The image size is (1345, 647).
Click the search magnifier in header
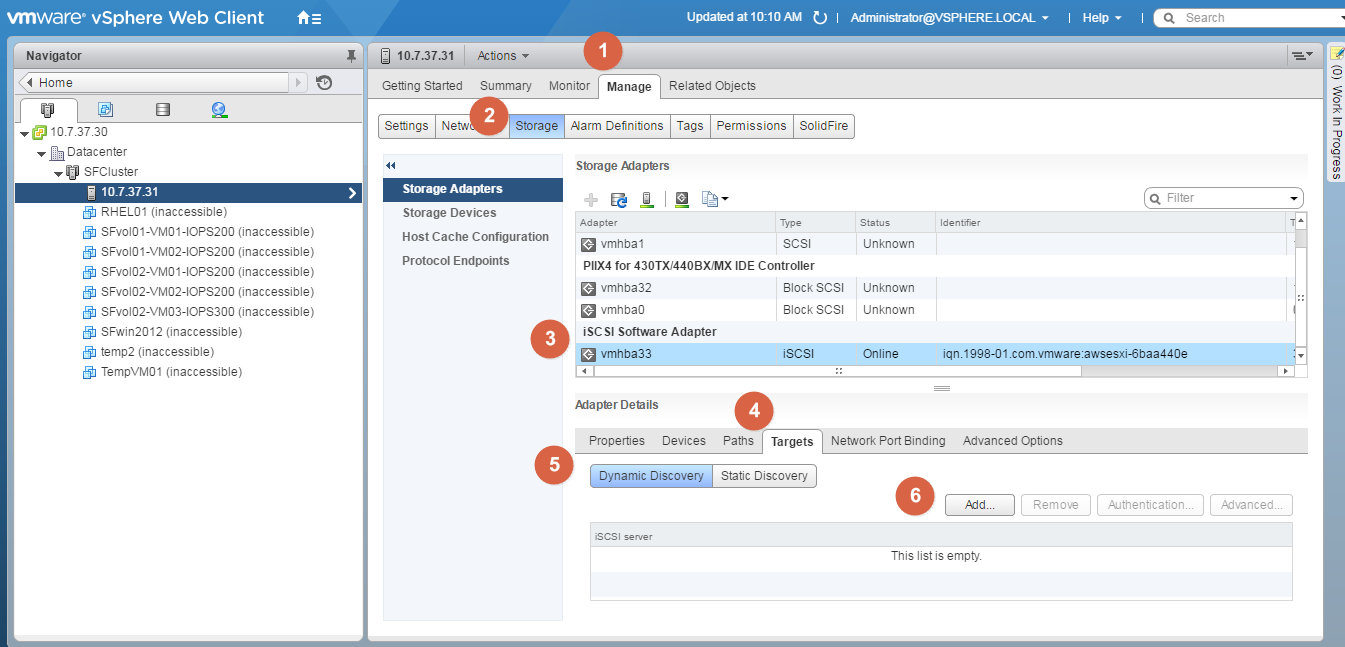coord(1168,18)
